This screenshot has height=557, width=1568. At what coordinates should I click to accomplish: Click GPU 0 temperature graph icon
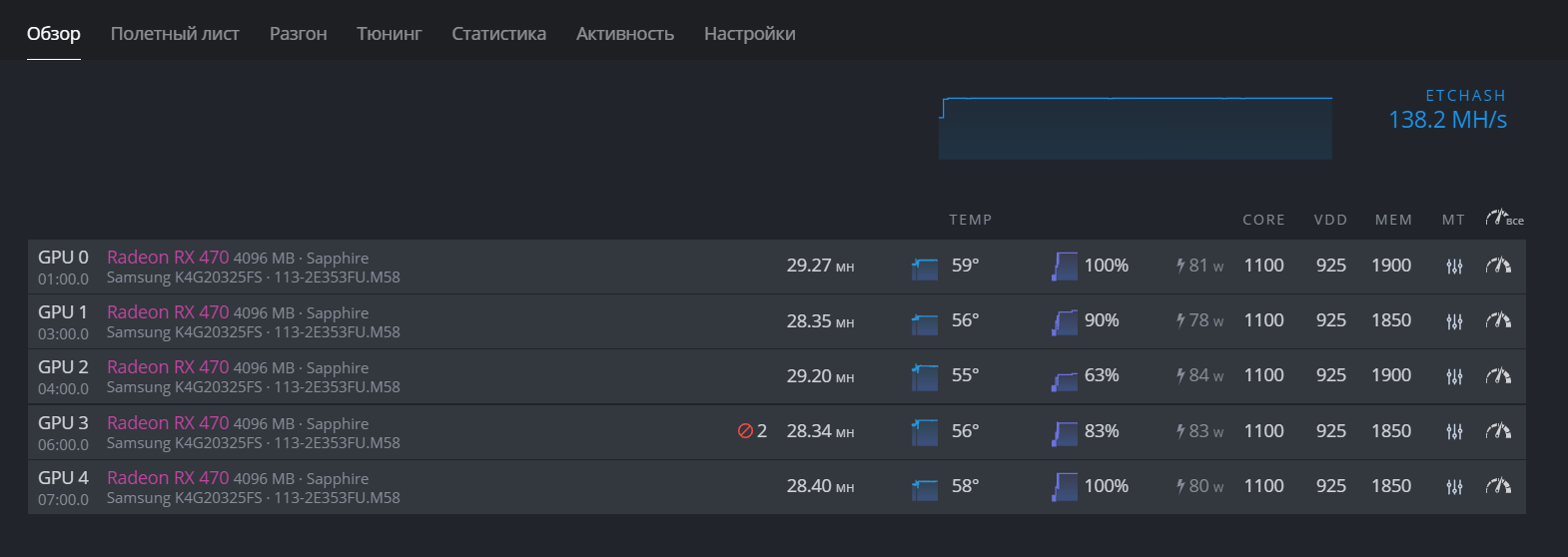925,268
